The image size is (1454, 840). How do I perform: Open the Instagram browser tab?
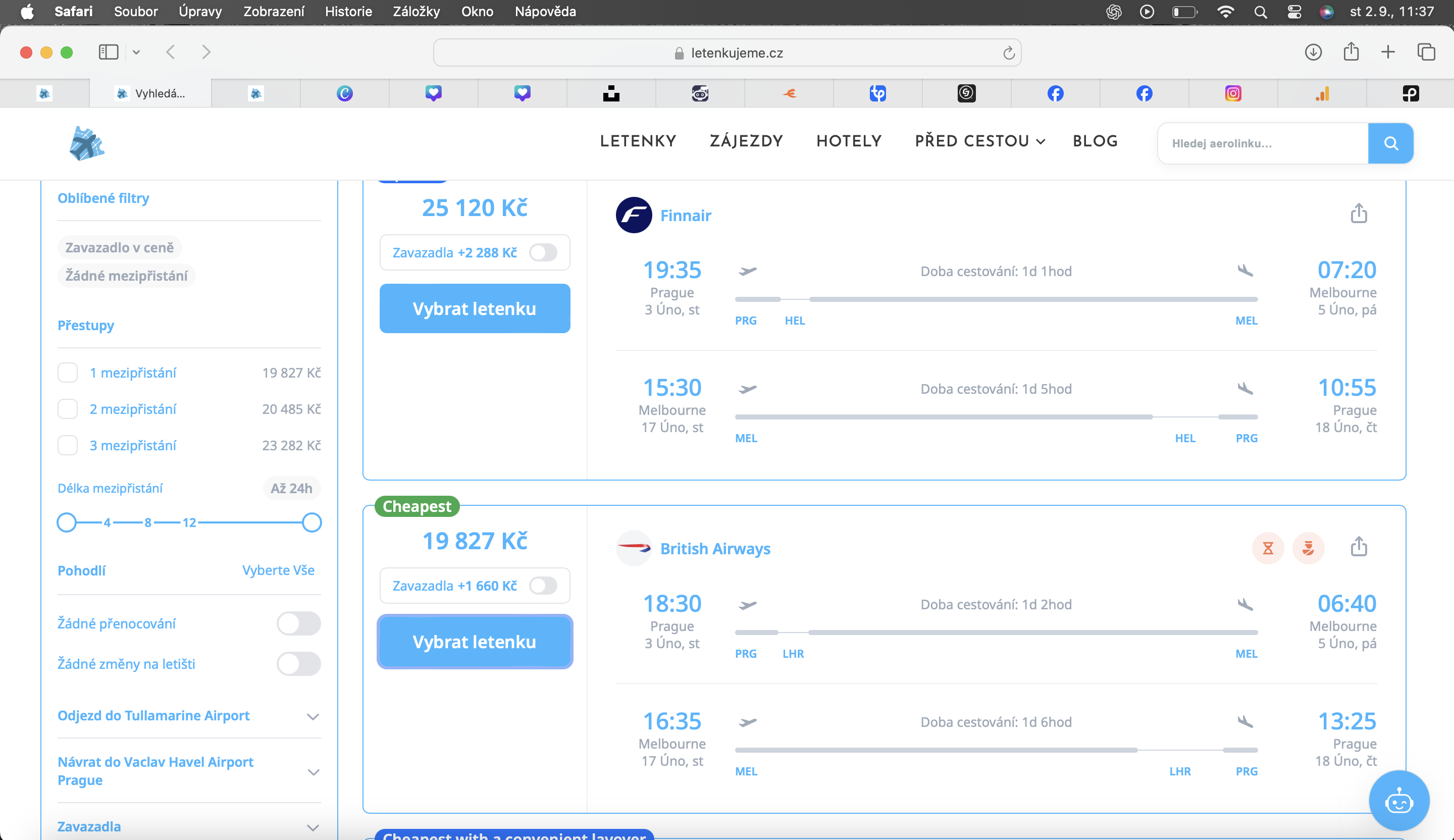[x=1233, y=93]
